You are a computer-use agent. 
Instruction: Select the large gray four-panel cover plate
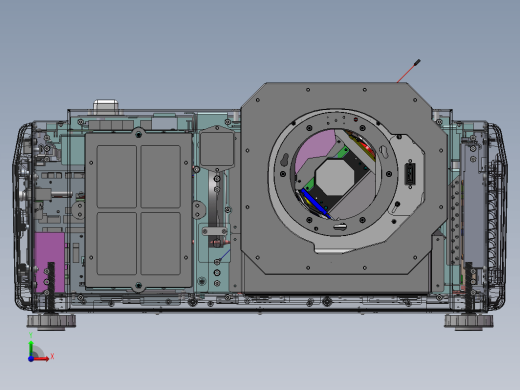139,210
